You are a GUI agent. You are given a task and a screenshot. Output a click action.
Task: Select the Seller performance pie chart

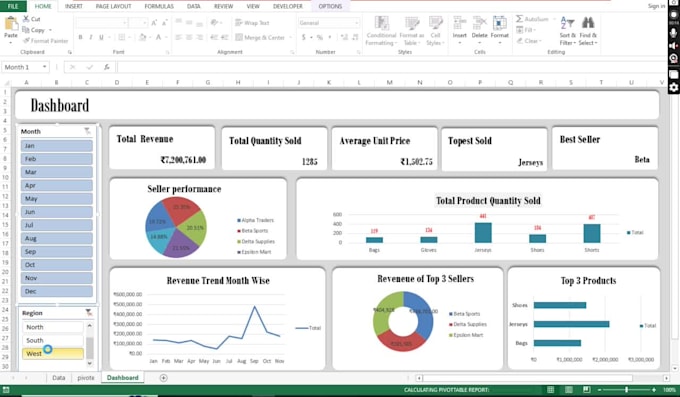pyautogui.click(x=176, y=227)
